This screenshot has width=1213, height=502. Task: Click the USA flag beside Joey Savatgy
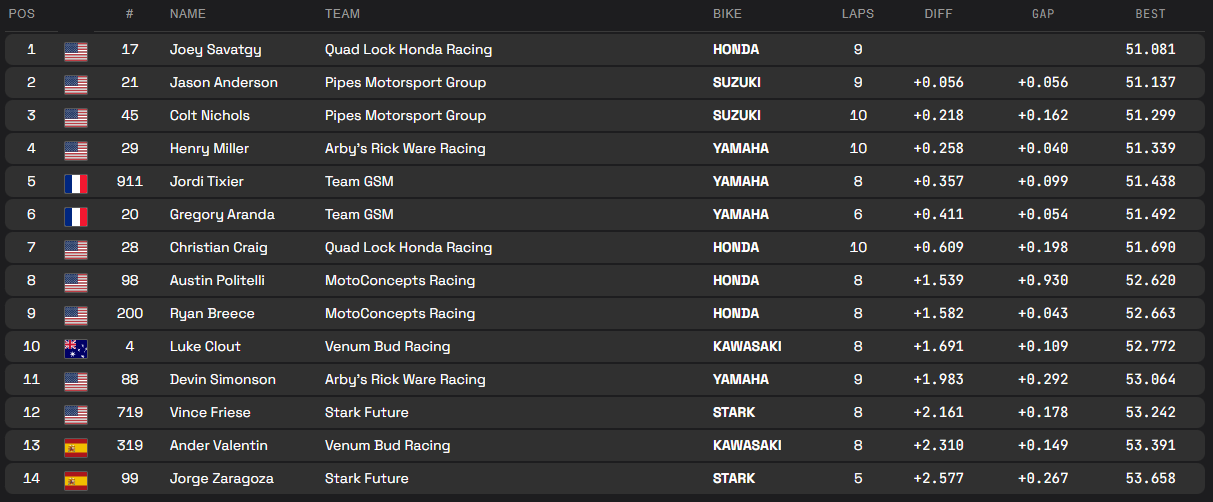point(76,50)
